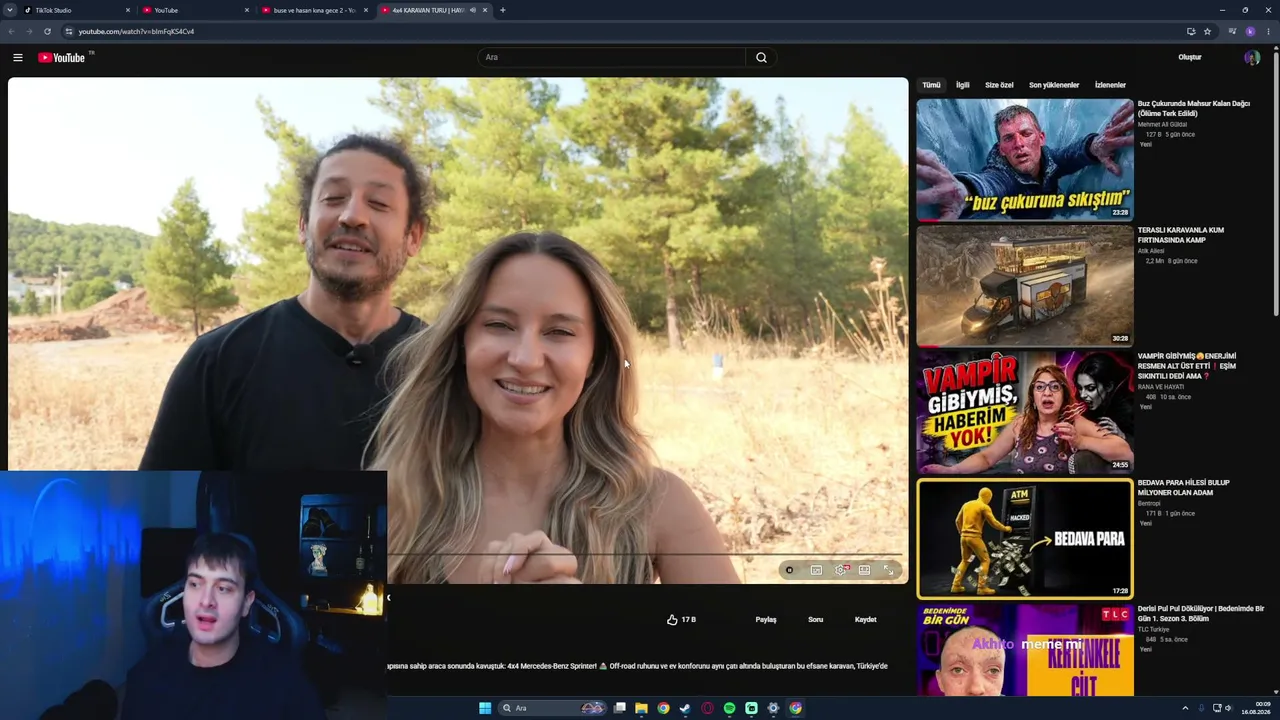Bookmark this page with the star icon
Image resolution: width=1280 pixels, height=720 pixels.
(x=1207, y=31)
